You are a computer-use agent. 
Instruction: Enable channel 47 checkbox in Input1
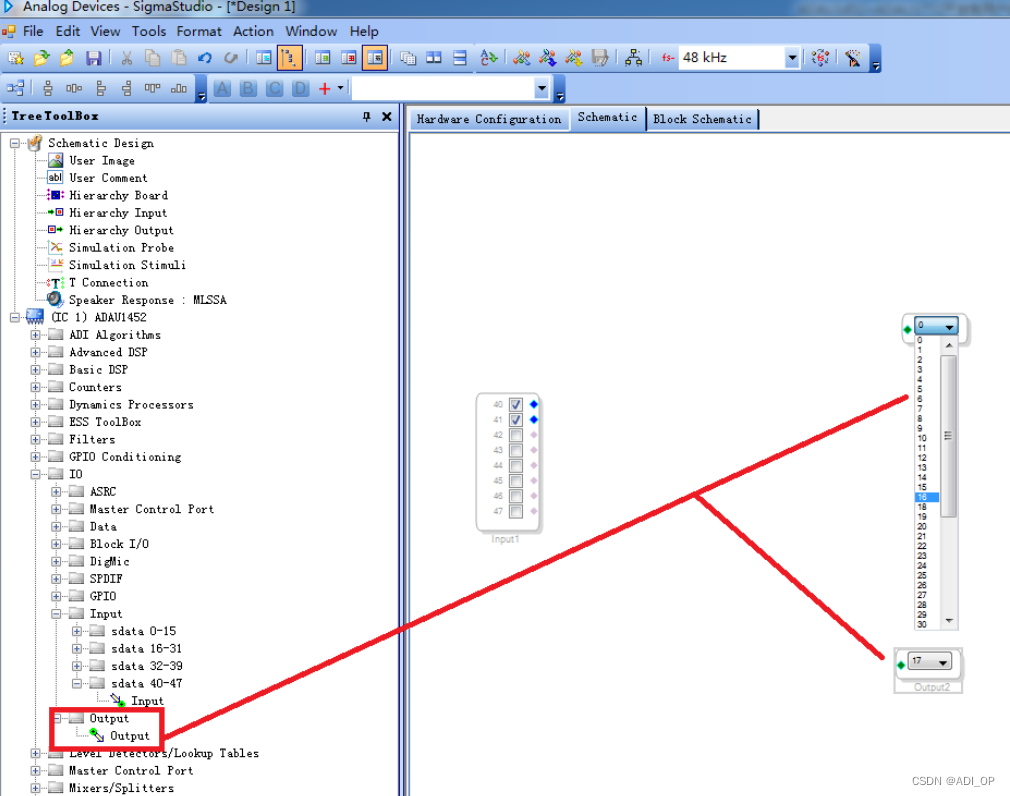[x=515, y=511]
